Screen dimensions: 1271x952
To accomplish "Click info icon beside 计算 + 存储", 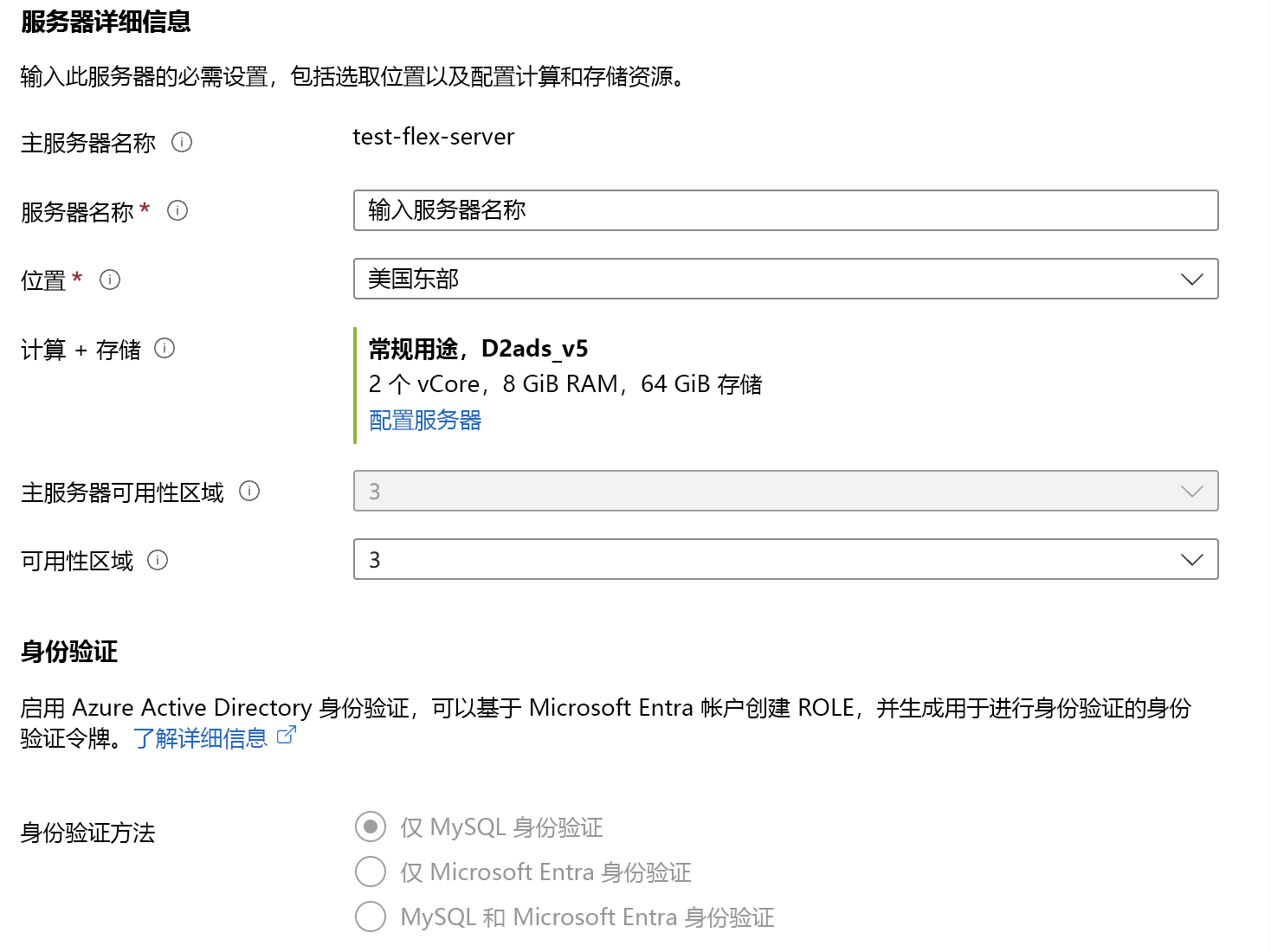I will tap(165, 348).
